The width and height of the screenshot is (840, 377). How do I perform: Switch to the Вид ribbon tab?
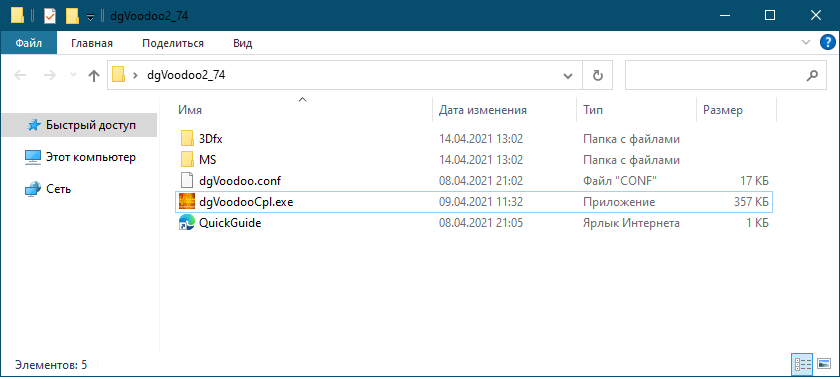(243, 43)
